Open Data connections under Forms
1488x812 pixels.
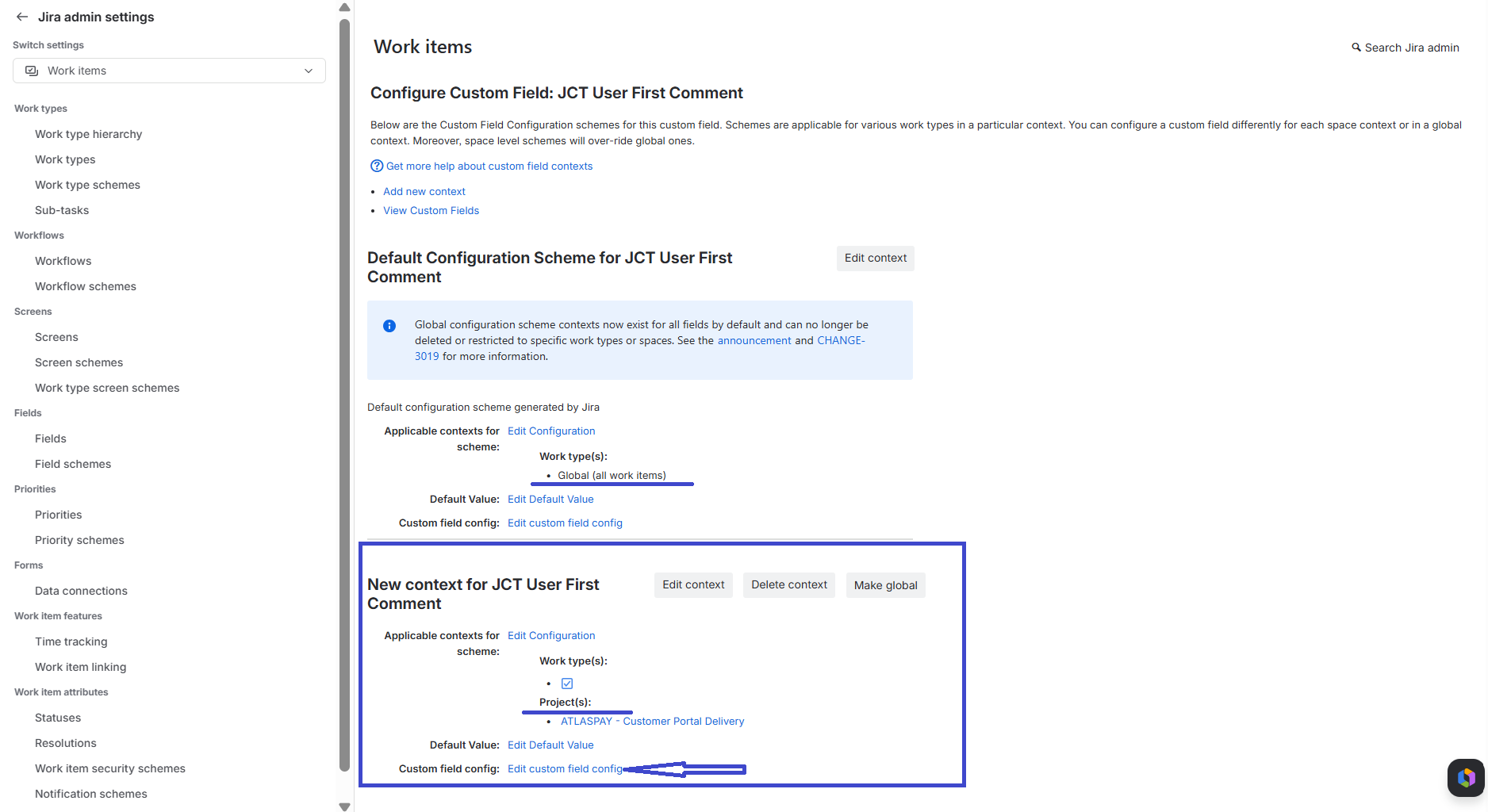[81, 591]
